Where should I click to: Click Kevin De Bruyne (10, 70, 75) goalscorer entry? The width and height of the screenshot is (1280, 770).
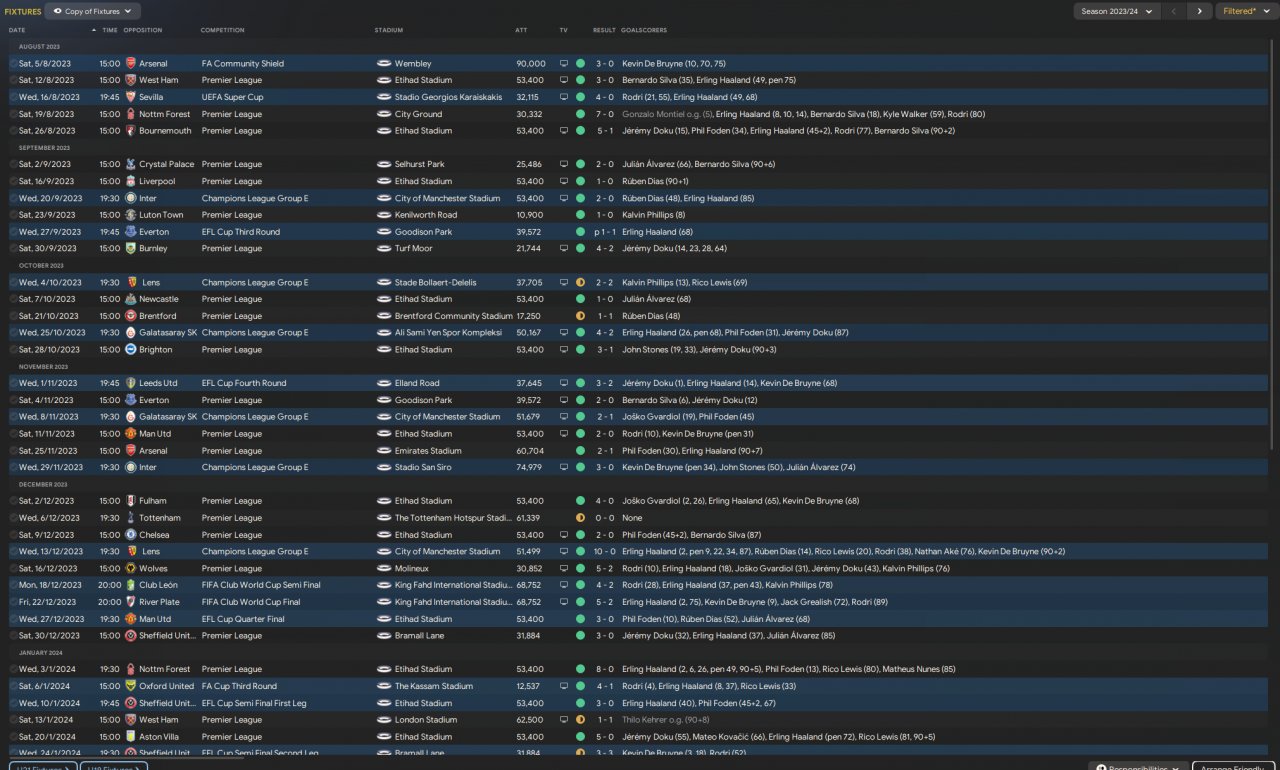(674, 64)
